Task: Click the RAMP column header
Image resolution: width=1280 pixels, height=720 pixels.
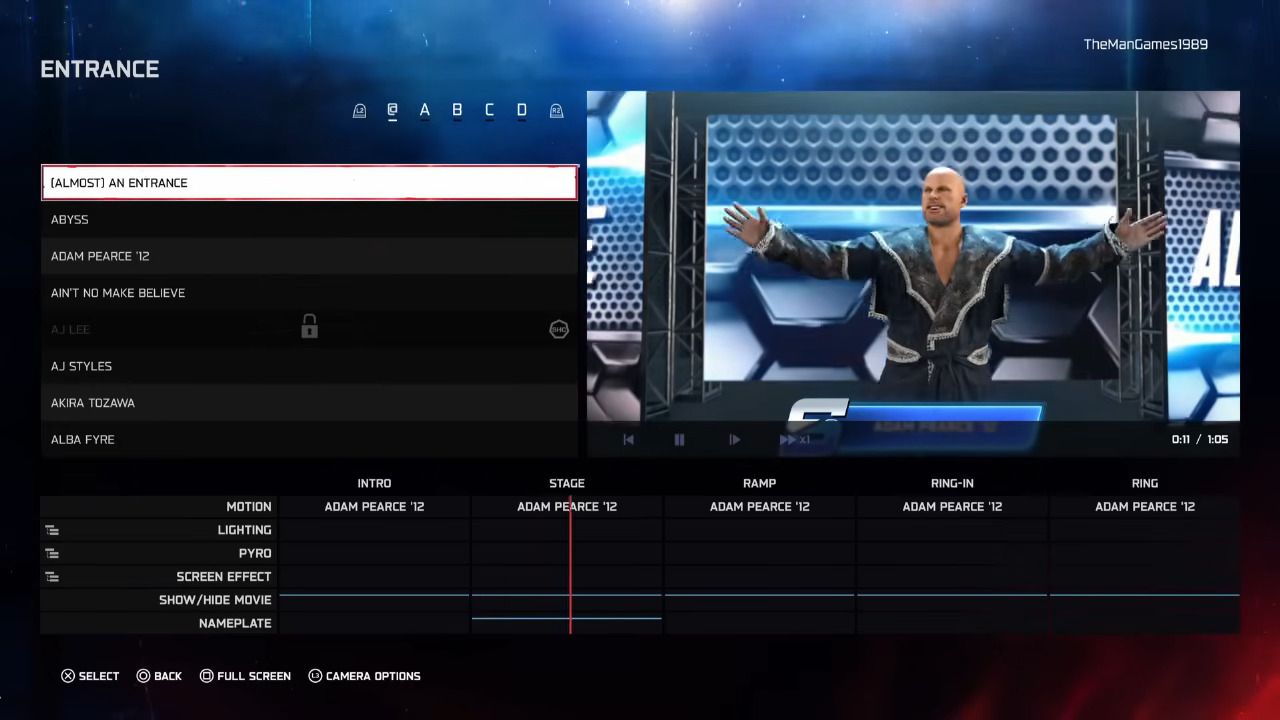Action: point(759,483)
